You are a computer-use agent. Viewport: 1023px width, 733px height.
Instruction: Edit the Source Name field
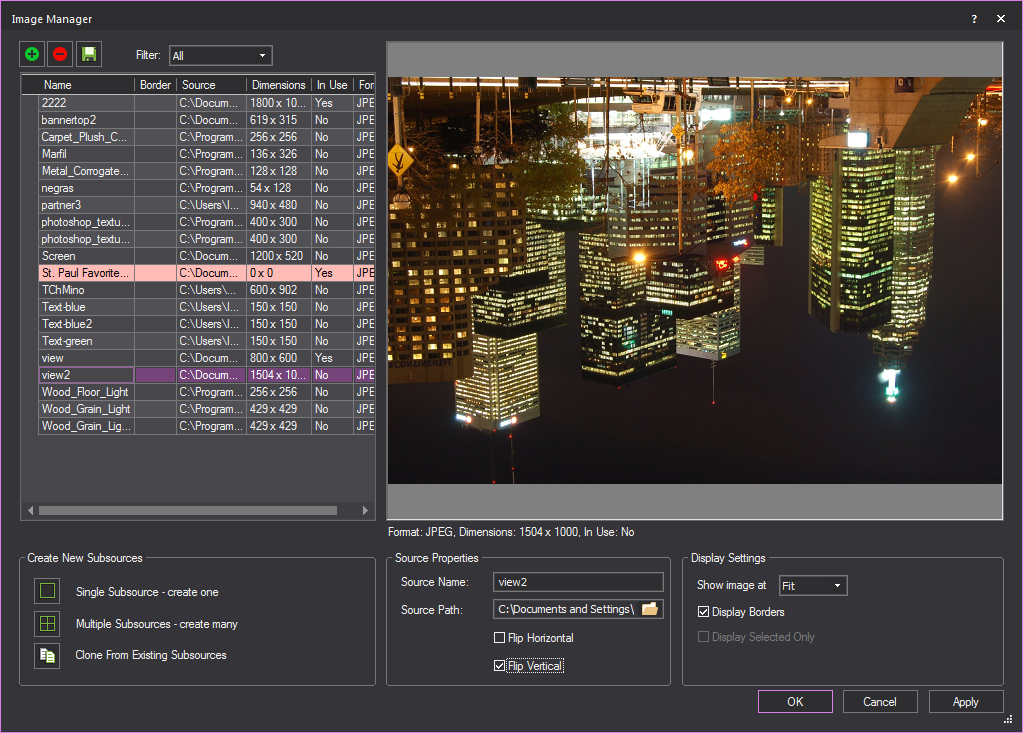tap(578, 582)
